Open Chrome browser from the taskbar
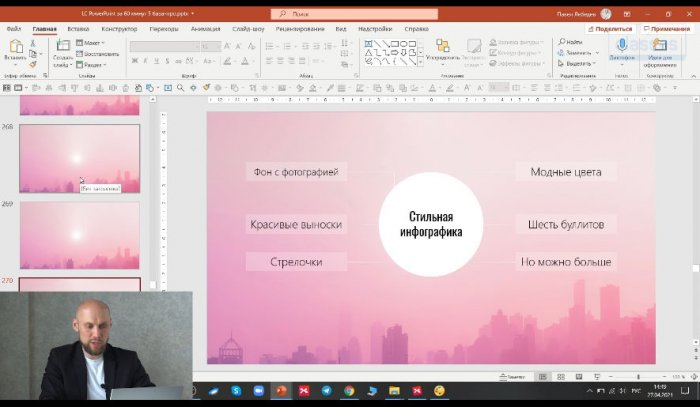Viewport: 700px width, 407px height. point(349,390)
